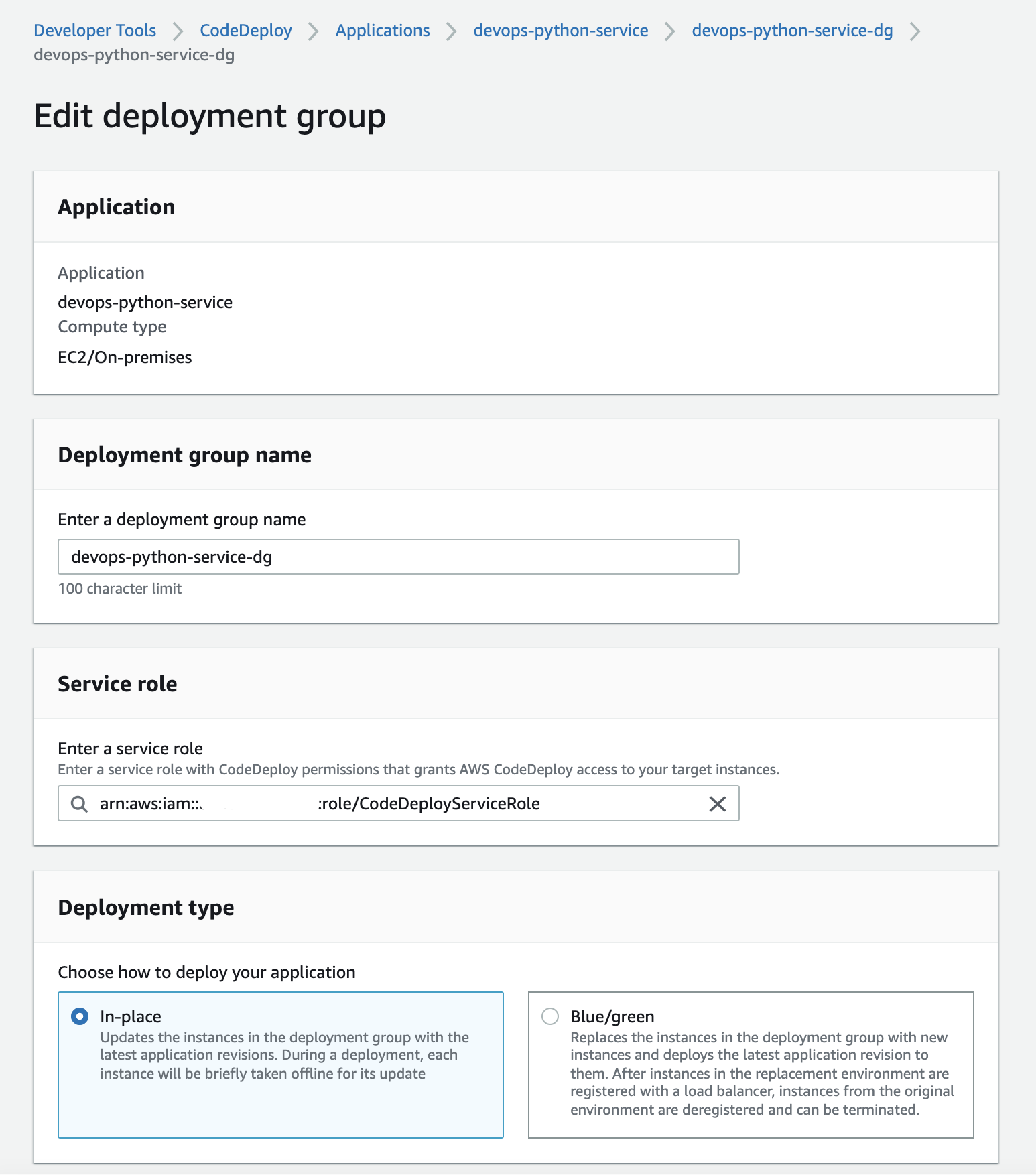Viewport: 1036px width, 1175px height.
Task: Click the 'Enter a service role' label
Action: click(131, 749)
